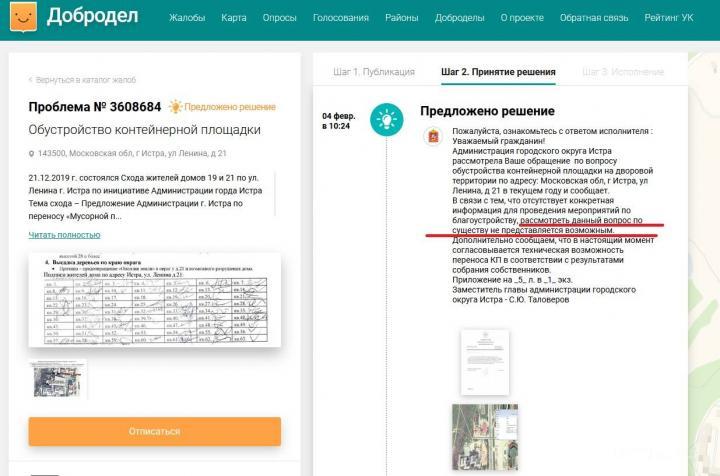Open Голосования menu item

coord(341,18)
